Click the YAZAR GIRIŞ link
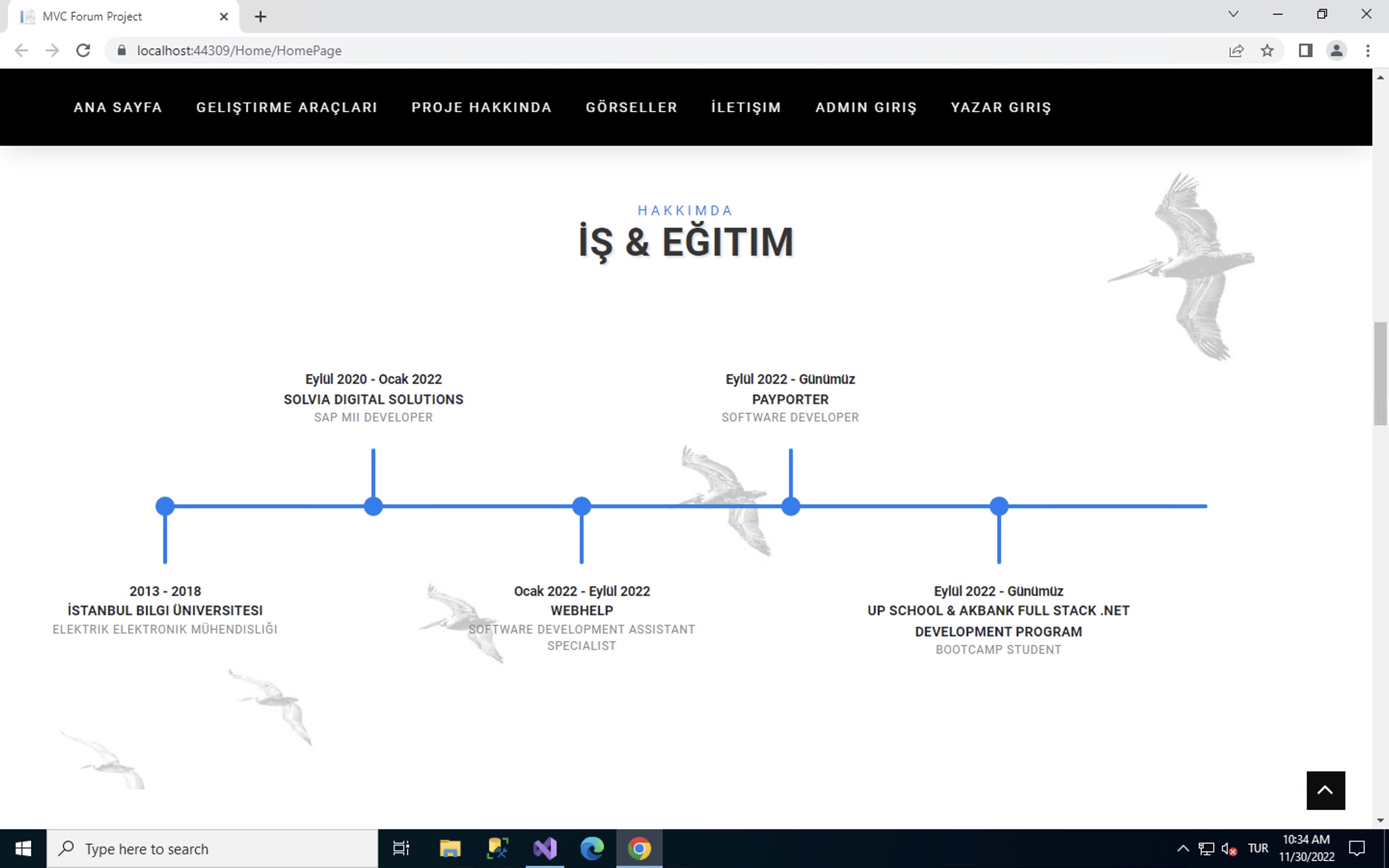1389x868 pixels. [1001, 107]
